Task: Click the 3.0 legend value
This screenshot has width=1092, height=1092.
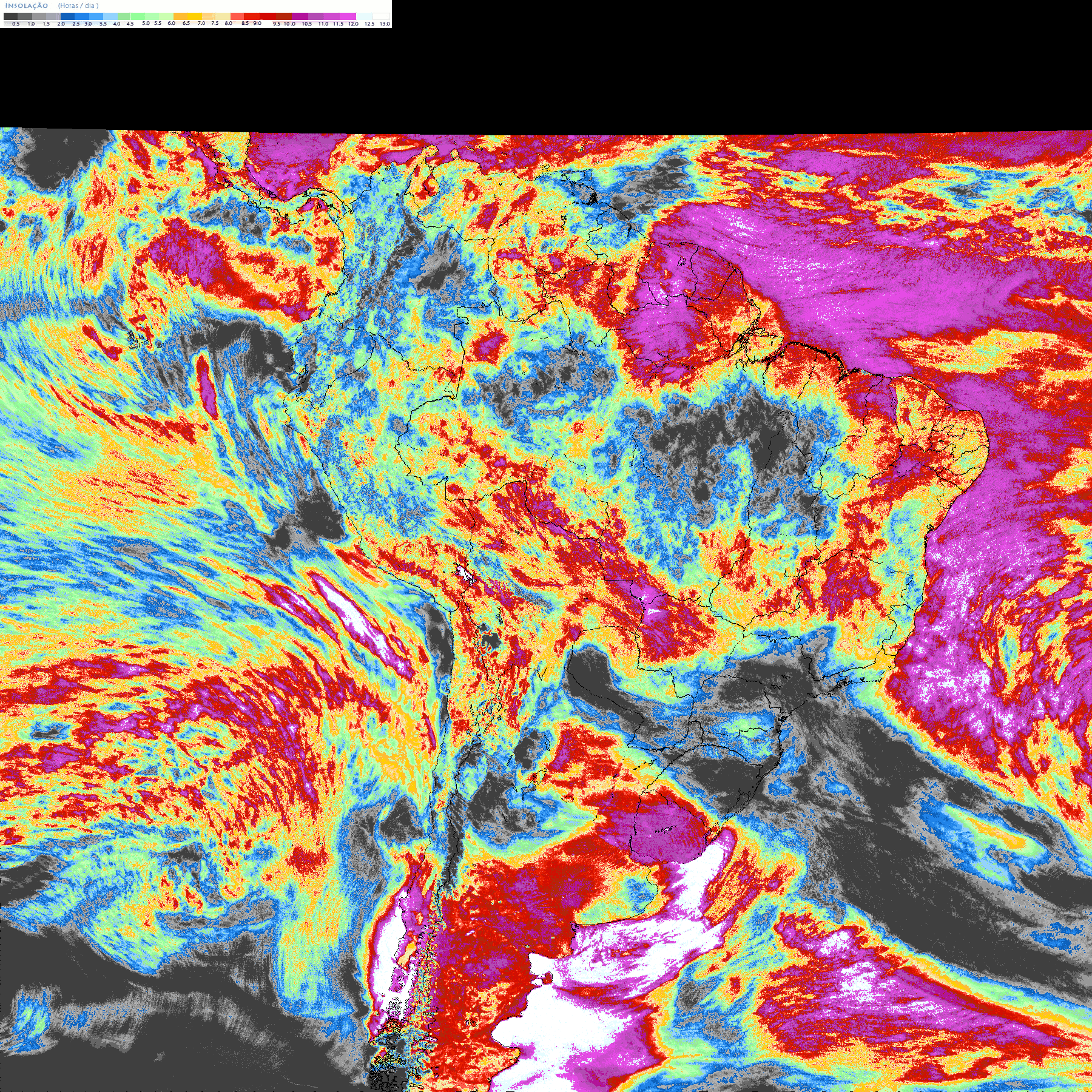Action: point(88,24)
